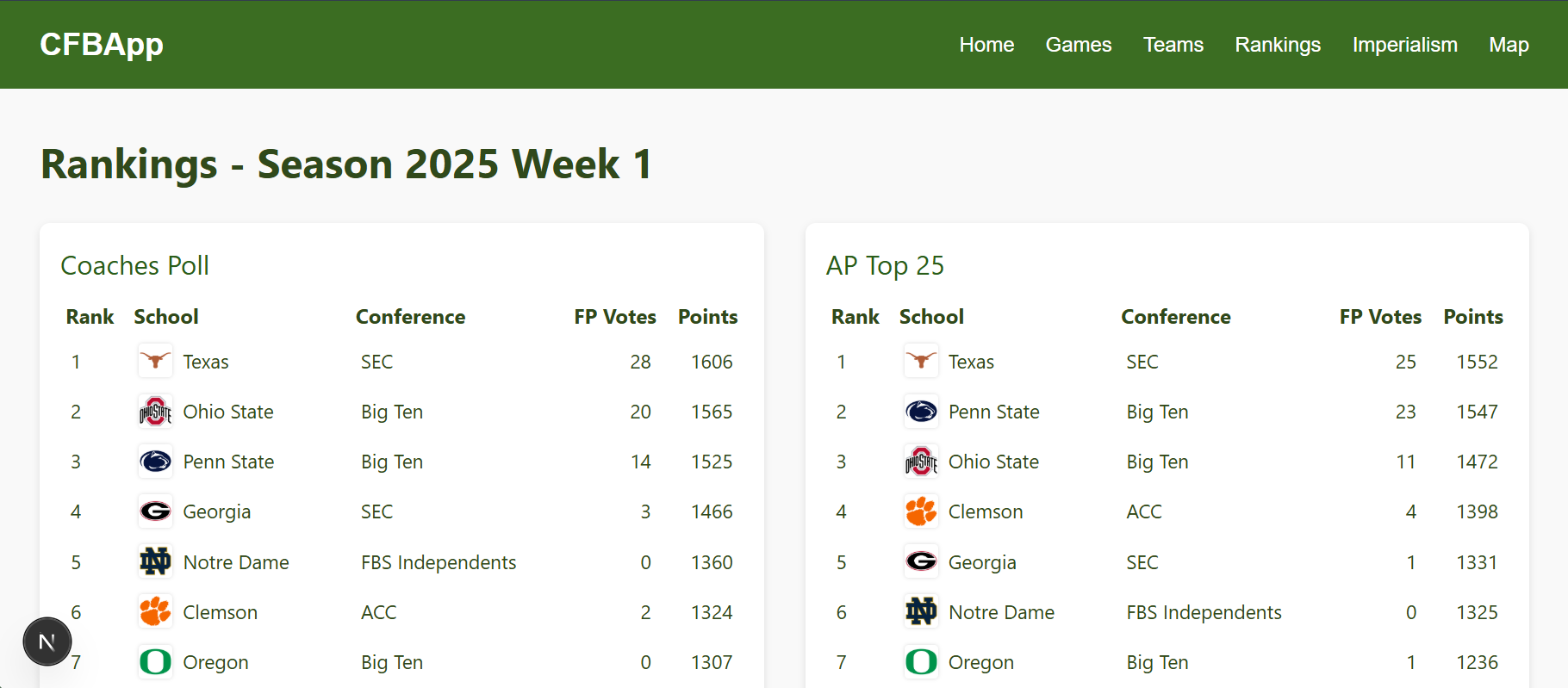Click the Texas logo in the AP Top 25
The height and width of the screenshot is (688, 1568).
coord(920,361)
